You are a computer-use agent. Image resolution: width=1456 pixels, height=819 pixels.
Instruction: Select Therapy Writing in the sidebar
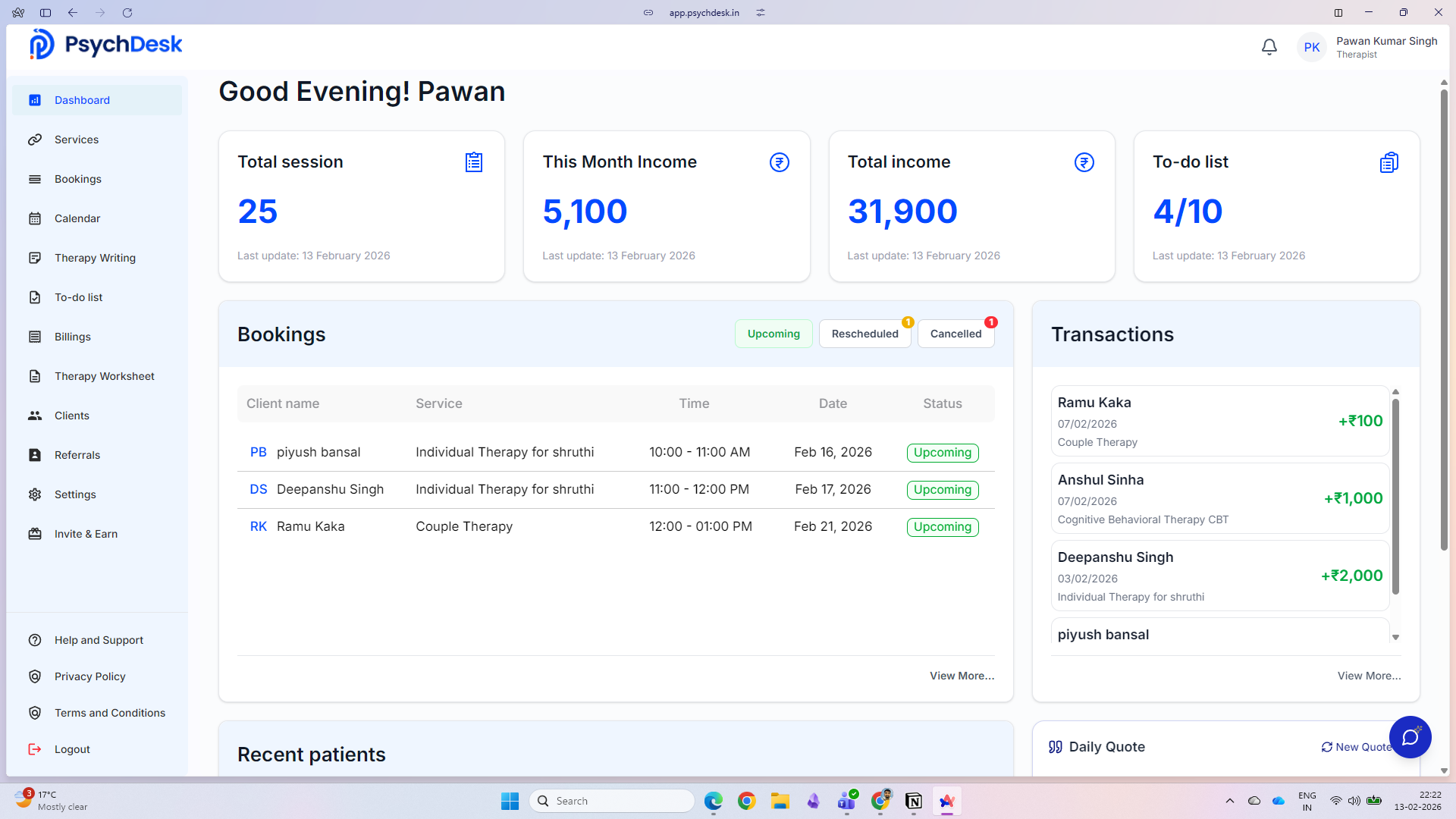[x=94, y=258]
